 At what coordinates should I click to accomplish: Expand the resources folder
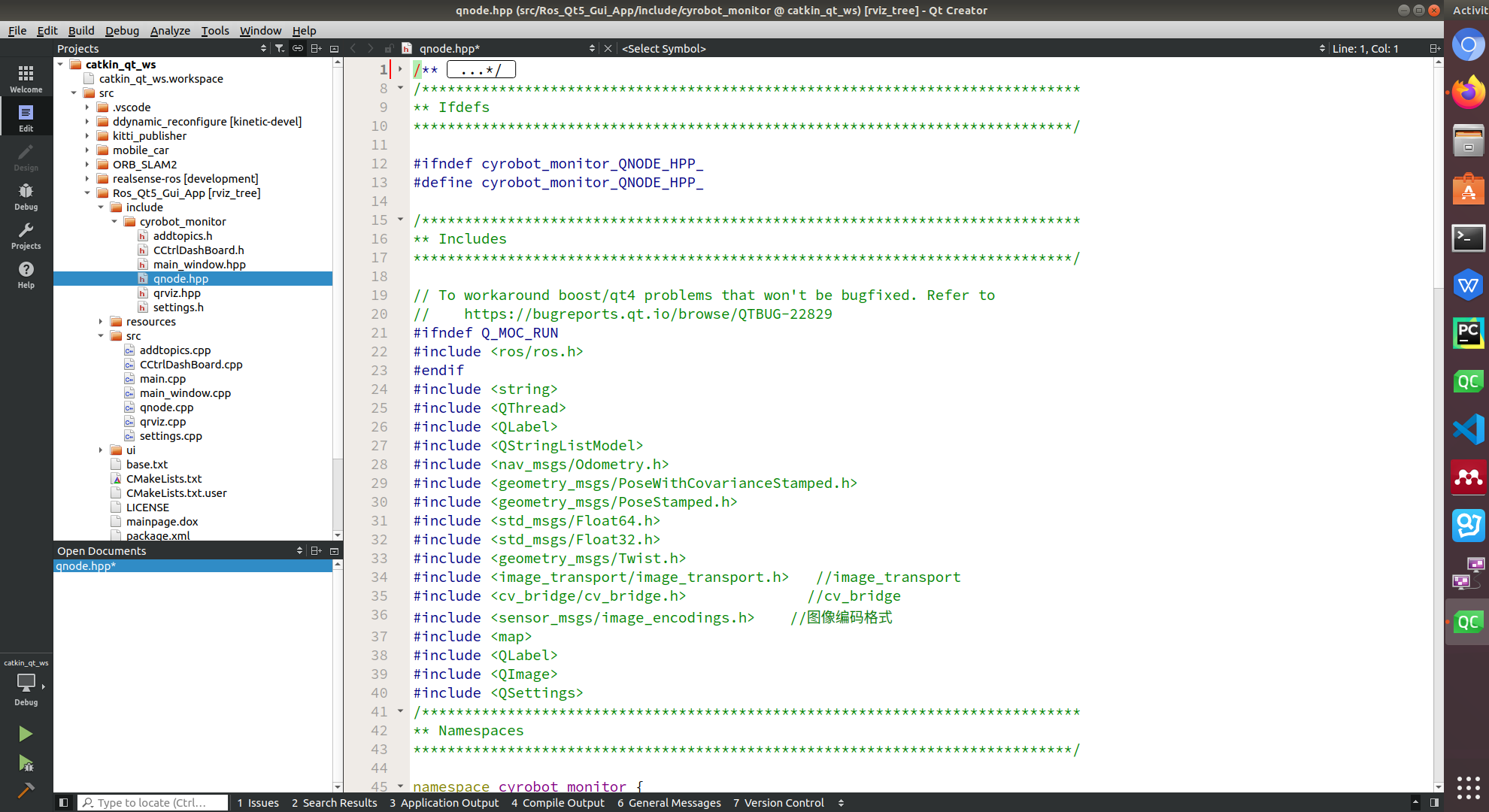tap(101, 322)
